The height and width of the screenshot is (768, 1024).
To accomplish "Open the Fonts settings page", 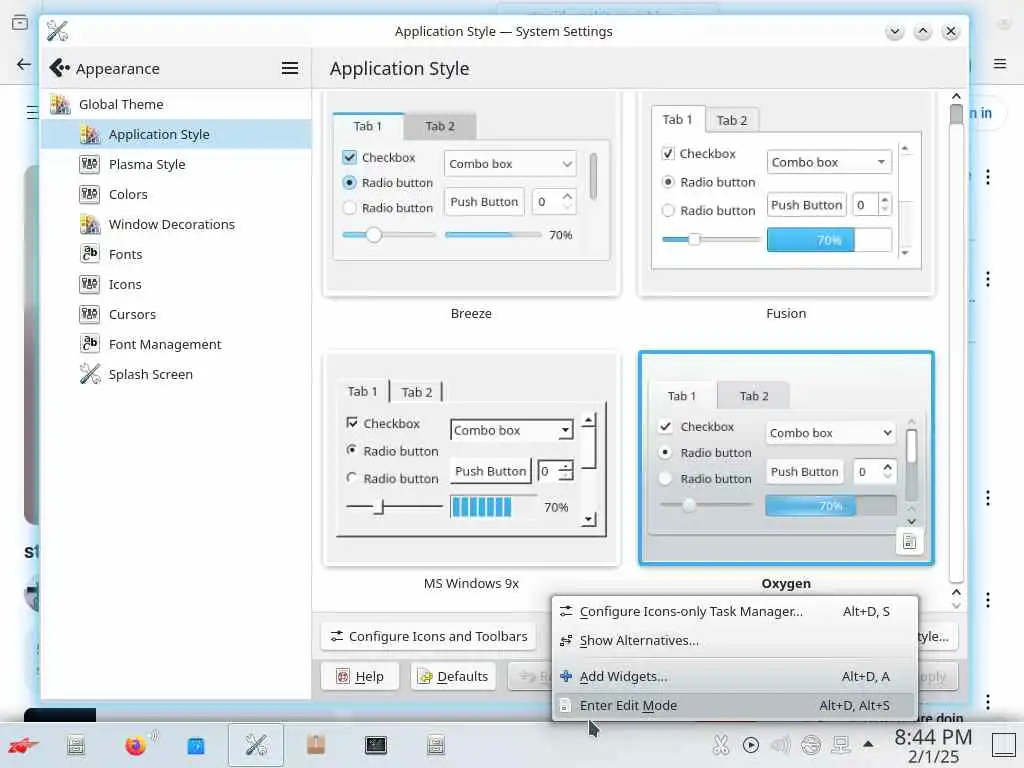I will pos(175,255).
